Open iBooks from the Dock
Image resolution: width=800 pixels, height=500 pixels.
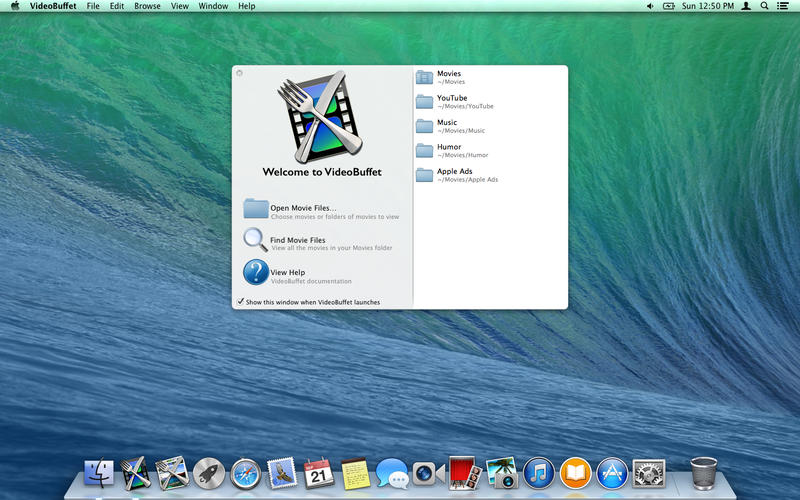[575, 473]
